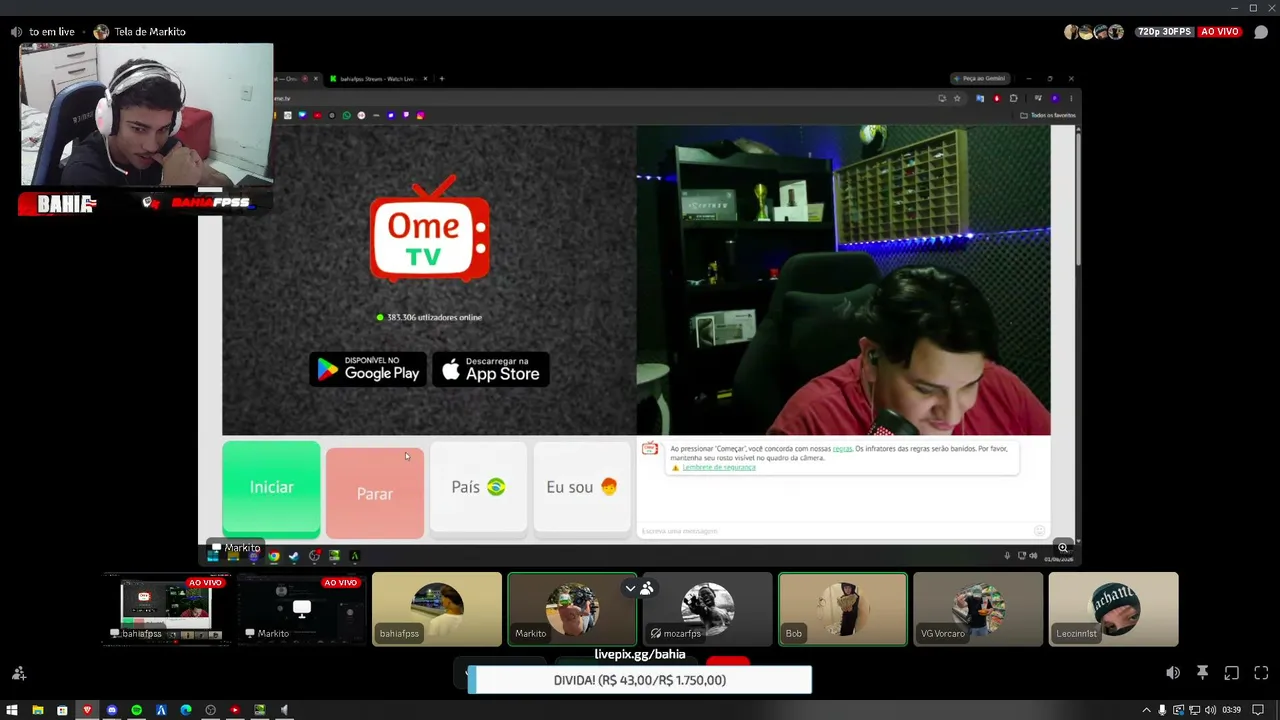Click the emoji icon in OmeTV message box
1280x720 pixels.
(x=1039, y=531)
